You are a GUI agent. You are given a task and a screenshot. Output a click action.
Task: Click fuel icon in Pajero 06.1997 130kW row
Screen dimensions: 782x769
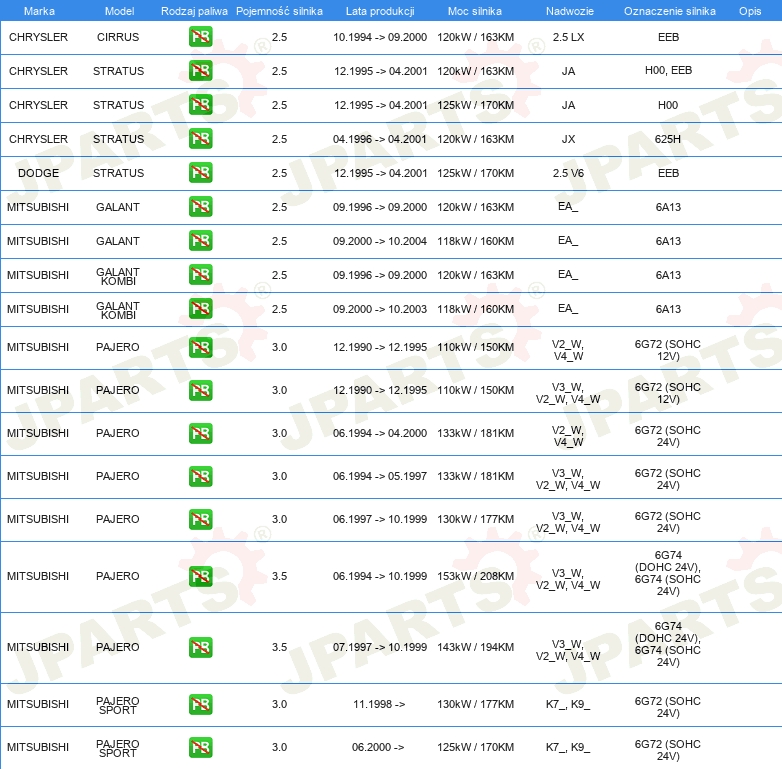[200, 519]
